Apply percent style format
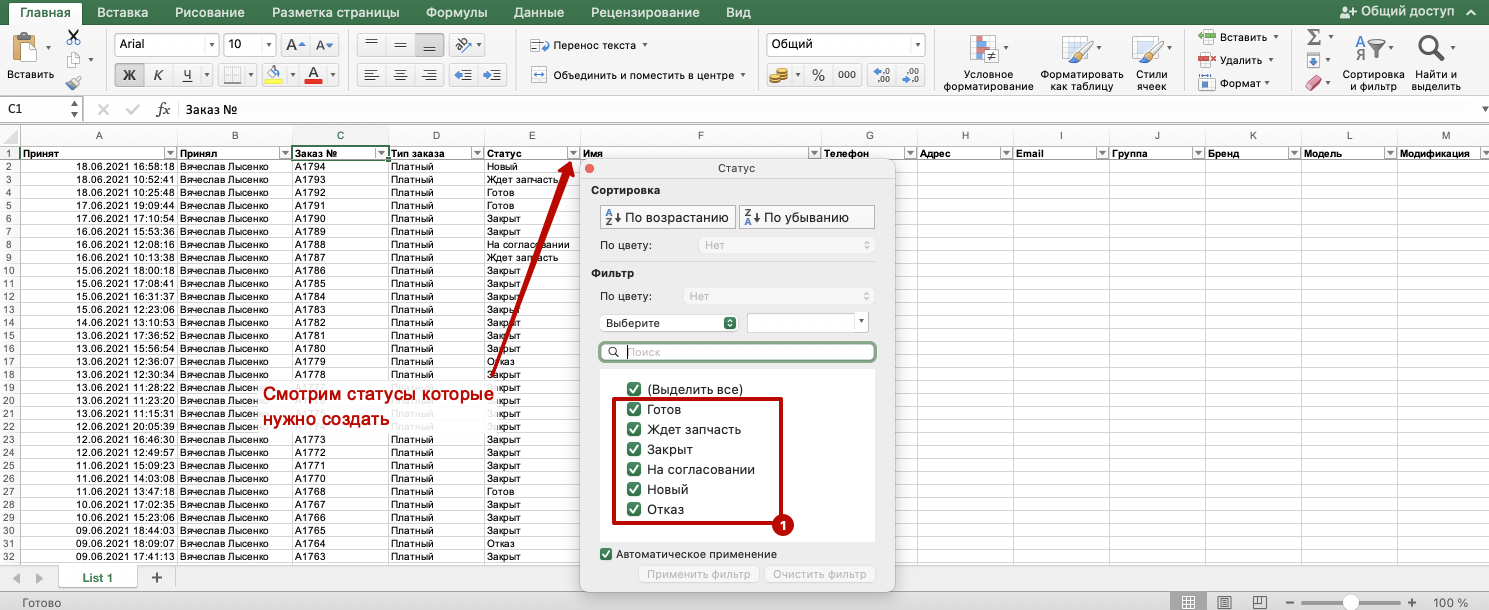 818,75
